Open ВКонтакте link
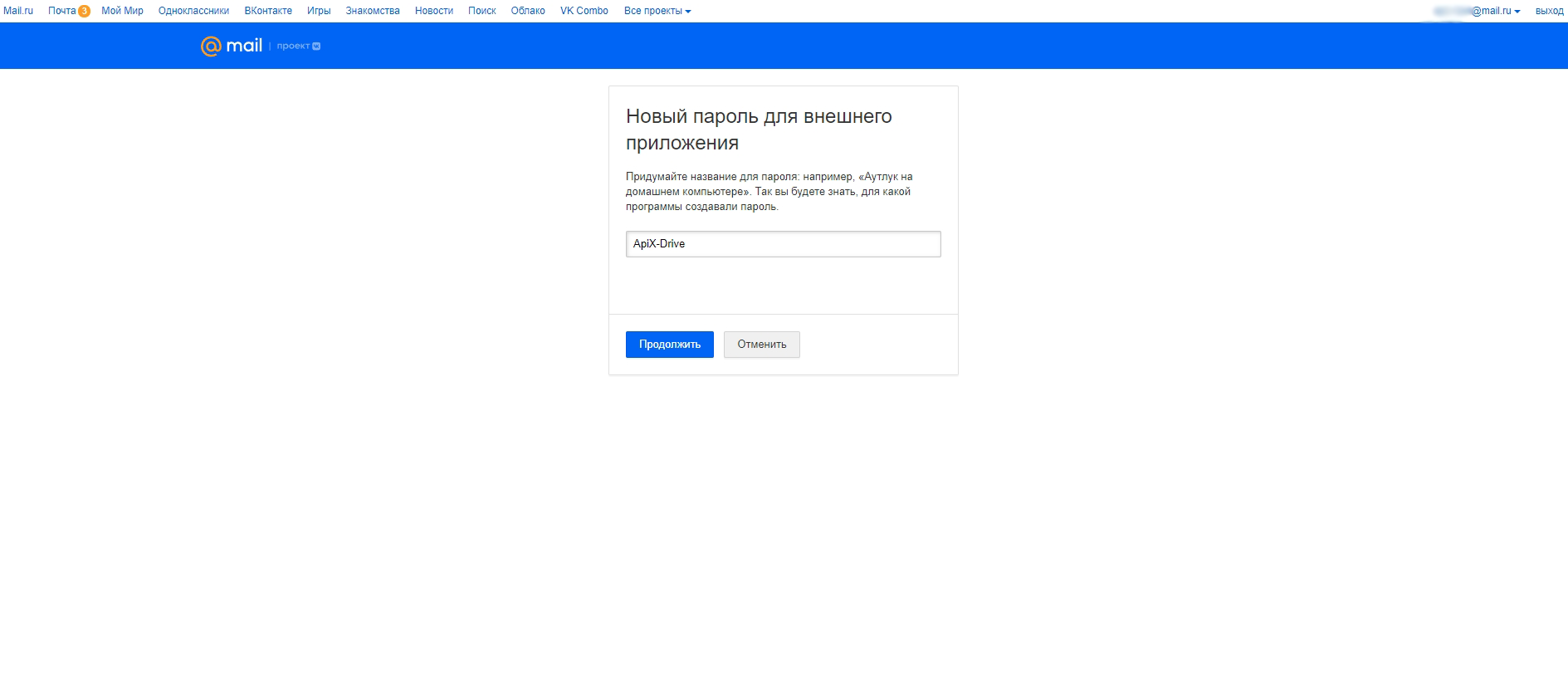1568x675 pixels. [268, 11]
